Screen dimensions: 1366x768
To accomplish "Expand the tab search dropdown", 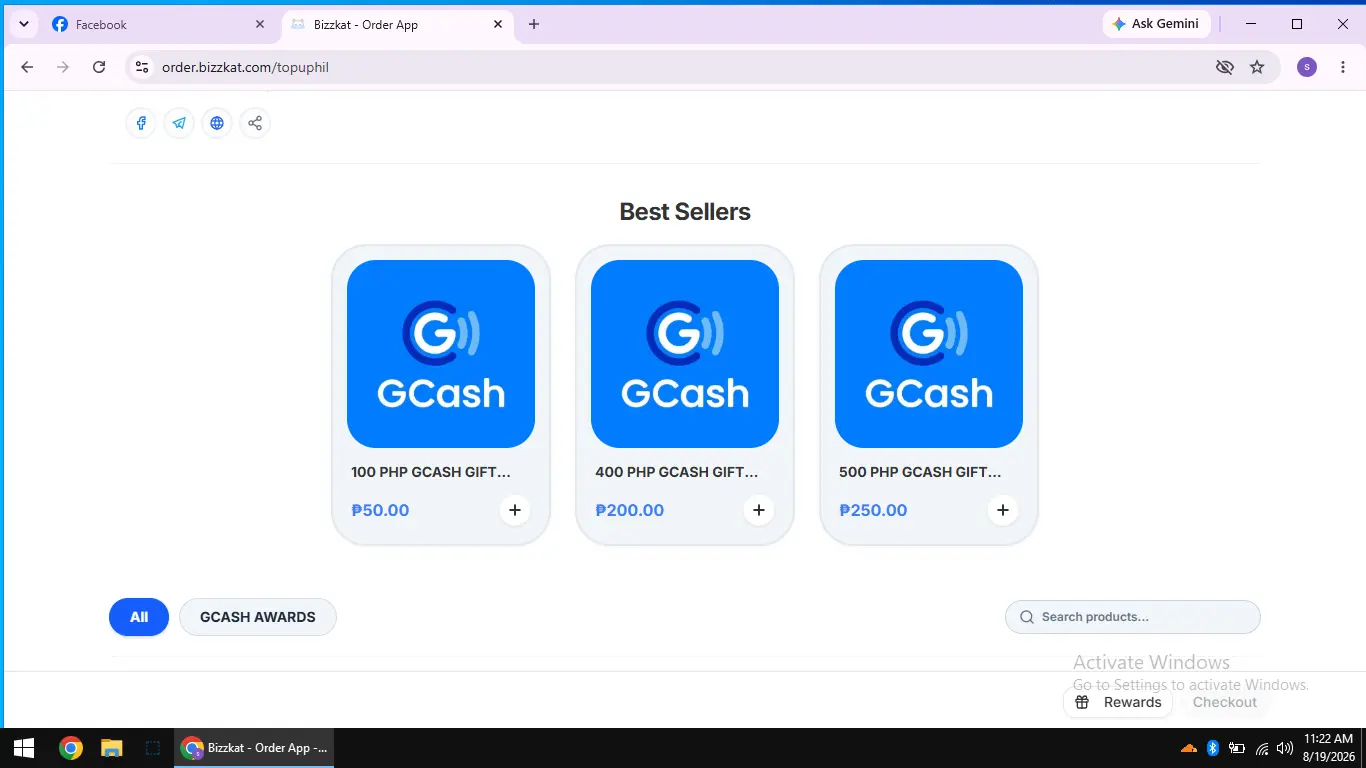I will pos(24,24).
